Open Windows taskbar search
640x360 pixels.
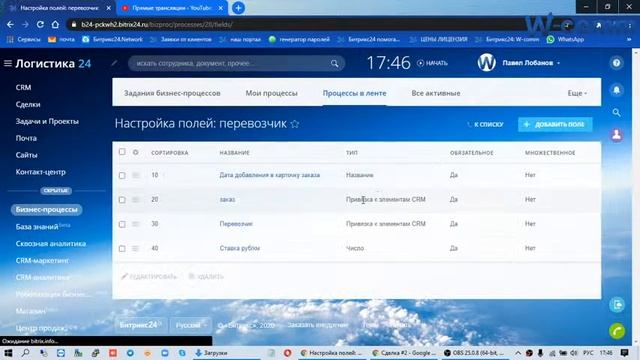tap(25, 353)
